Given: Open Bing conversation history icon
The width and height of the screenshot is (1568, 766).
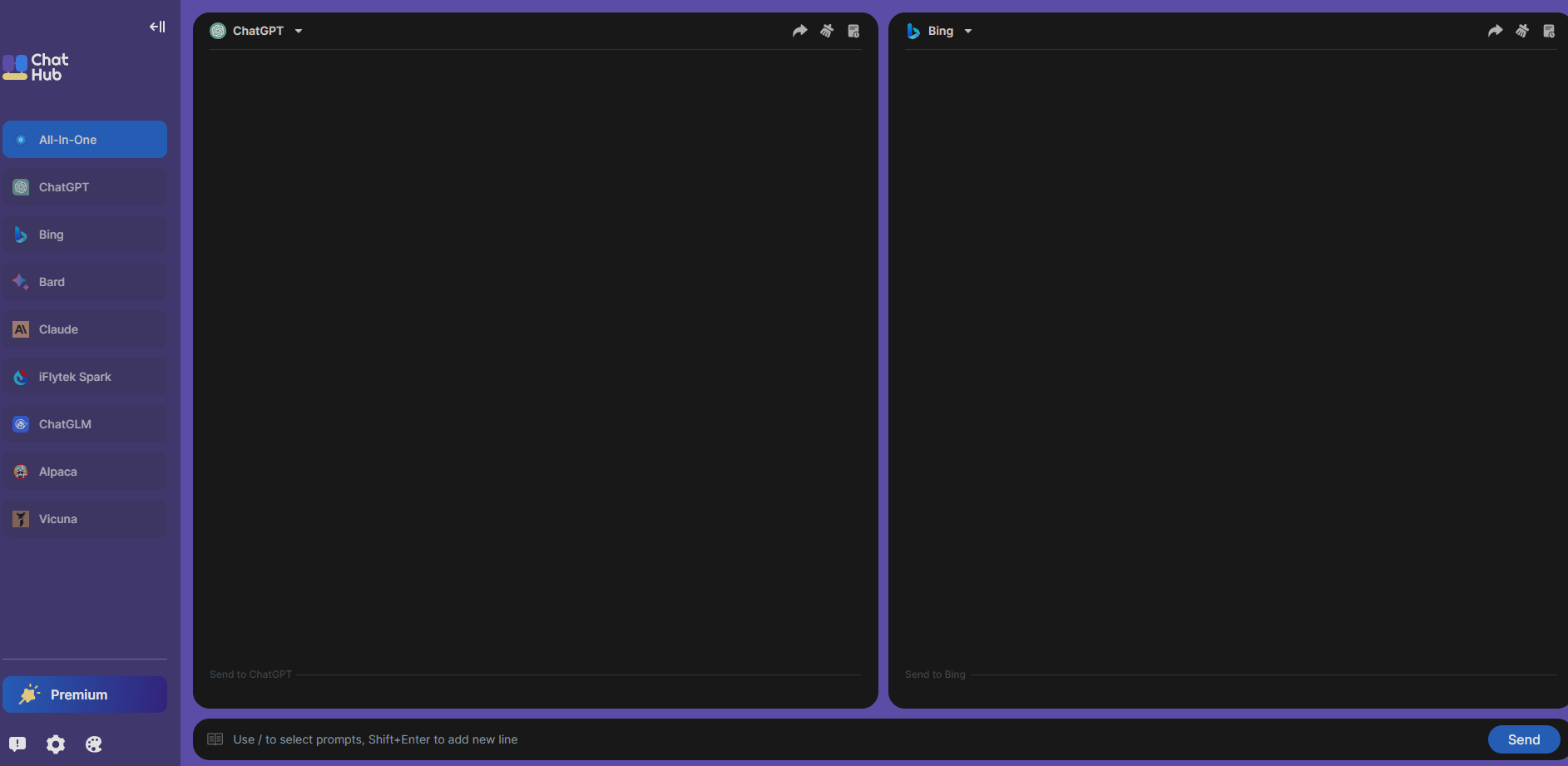Looking at the screenshot, I should point(1549,31).
